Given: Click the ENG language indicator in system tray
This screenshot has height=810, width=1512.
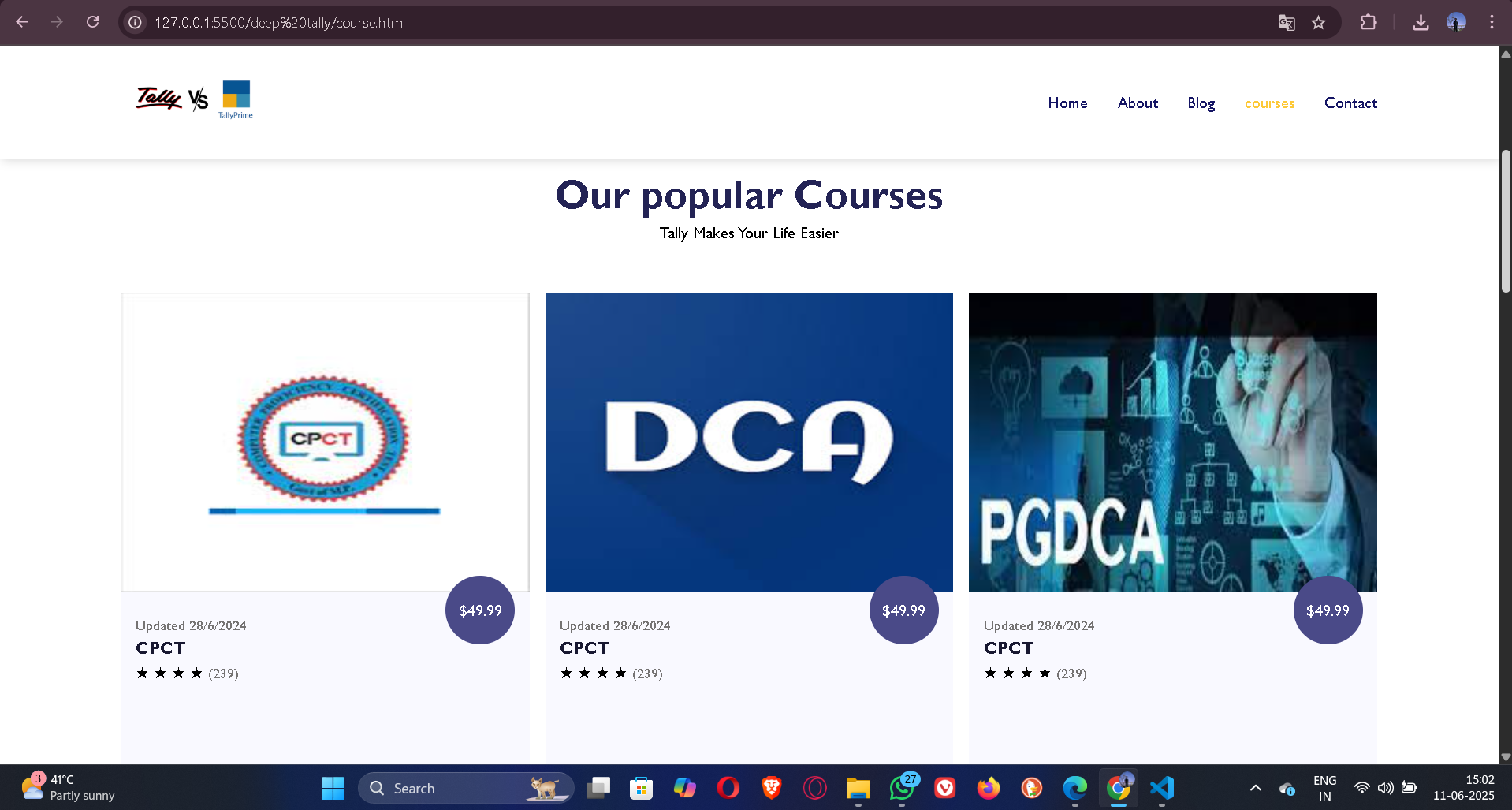Looking at the screenshot, I should tap(1324, 788).
